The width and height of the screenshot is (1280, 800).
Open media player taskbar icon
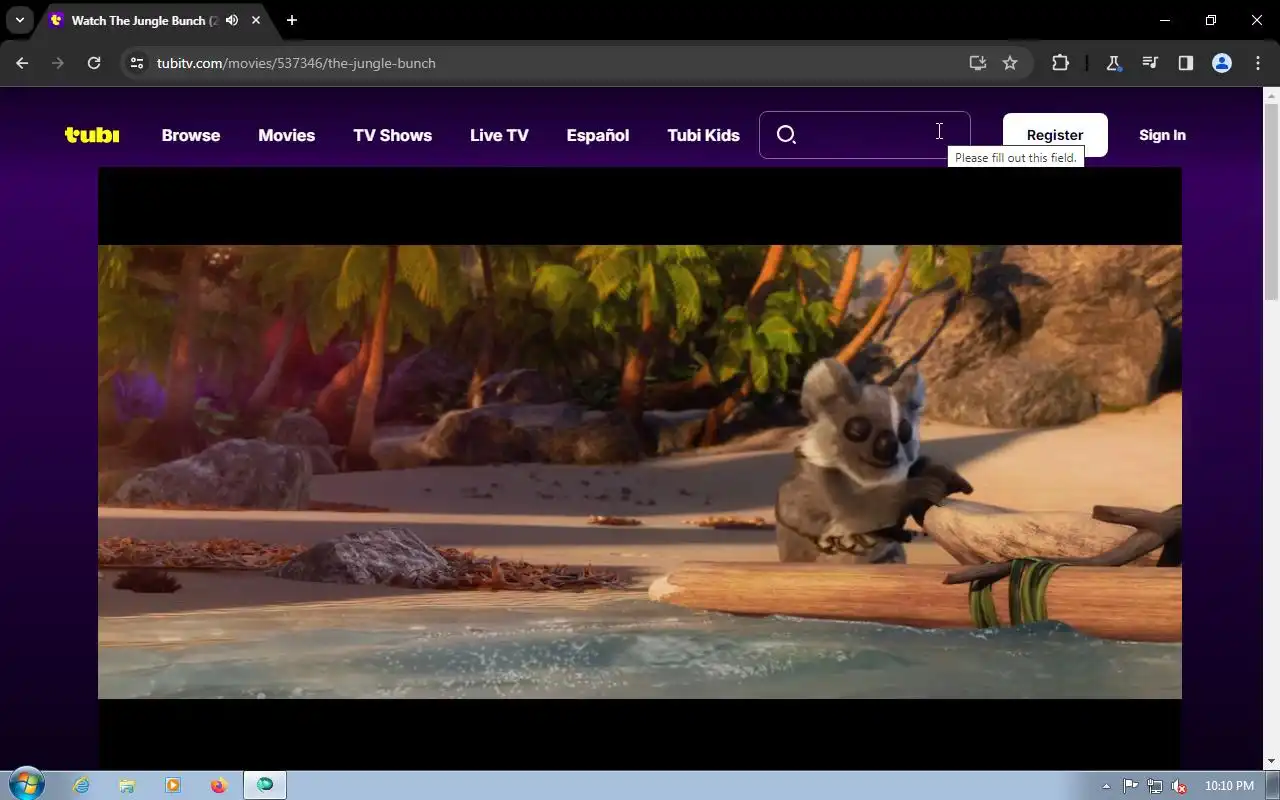point(173,786)
